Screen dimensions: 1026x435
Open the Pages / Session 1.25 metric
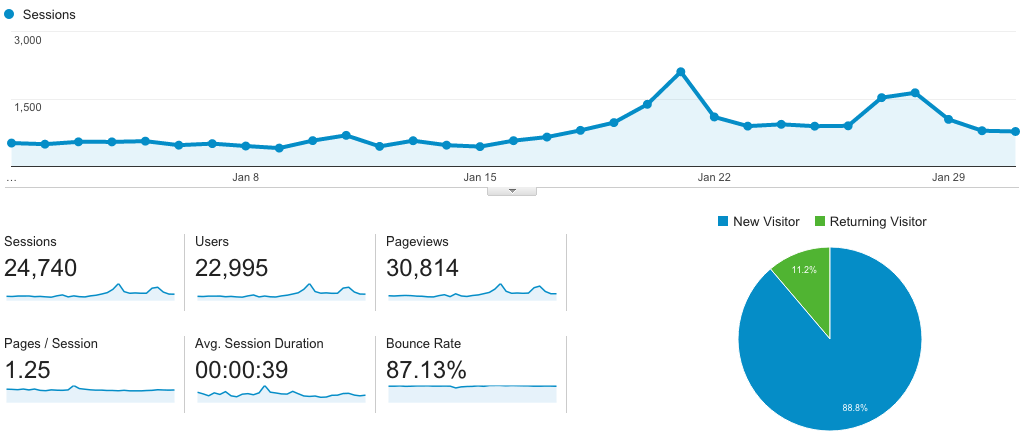coord(27,370)
